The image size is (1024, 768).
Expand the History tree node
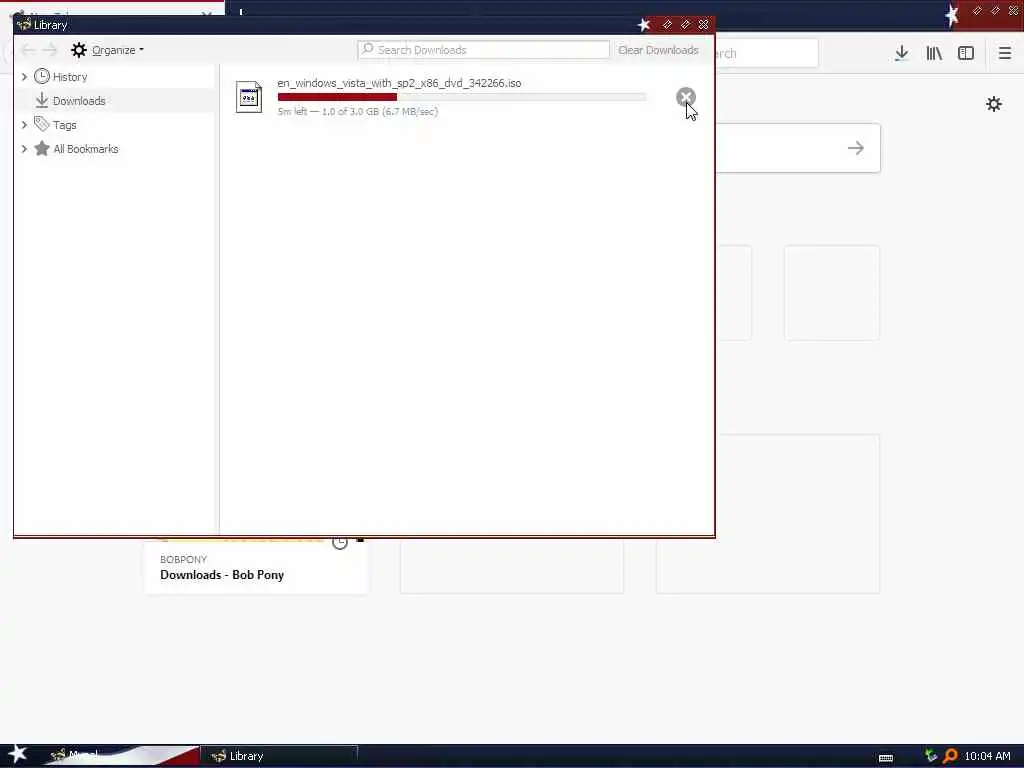(24, 77)
